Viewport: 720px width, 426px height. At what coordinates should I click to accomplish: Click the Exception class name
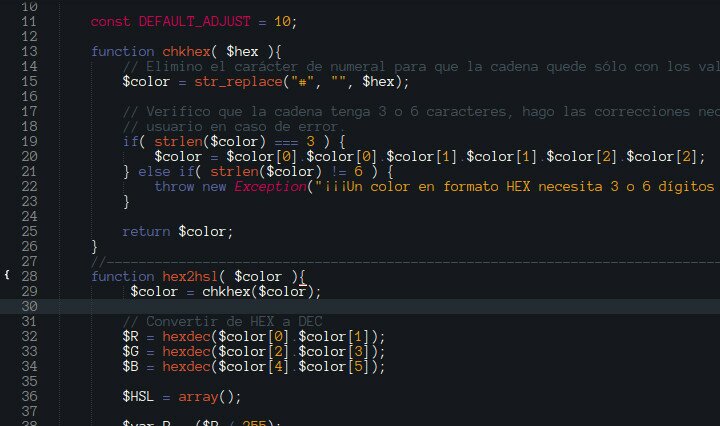(270, 186)
